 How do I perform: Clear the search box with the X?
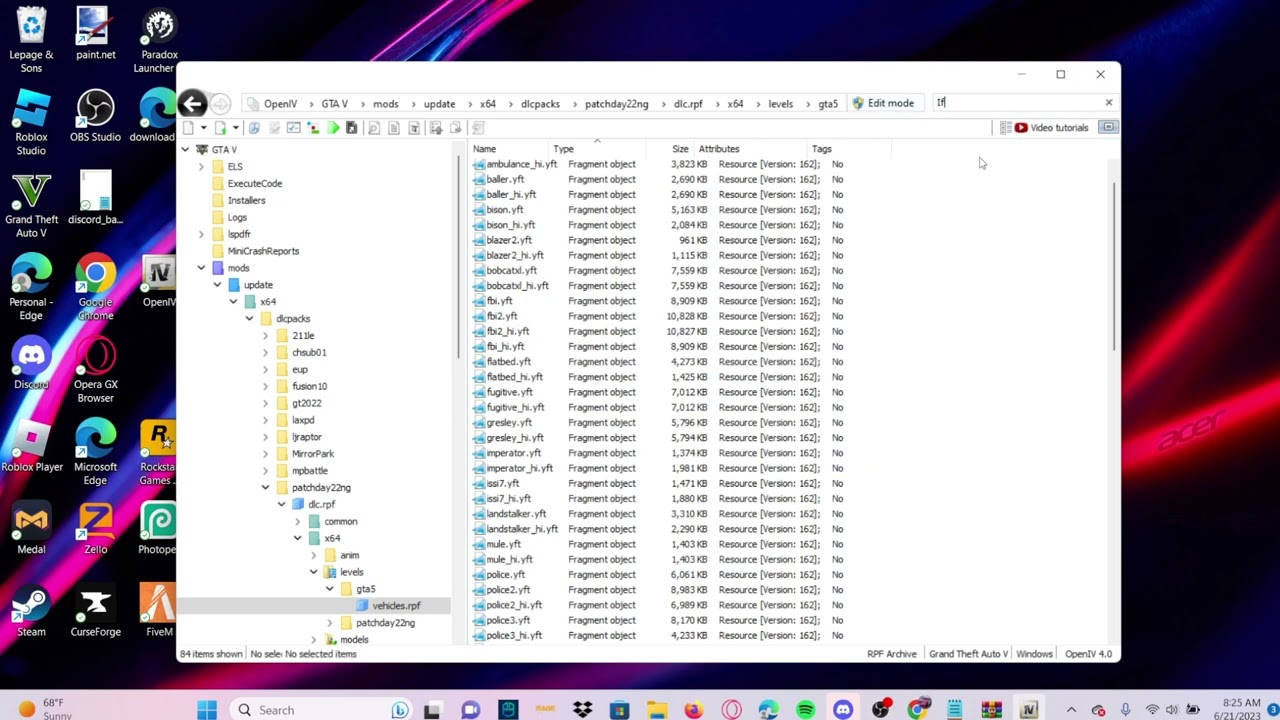point(1108,103)
